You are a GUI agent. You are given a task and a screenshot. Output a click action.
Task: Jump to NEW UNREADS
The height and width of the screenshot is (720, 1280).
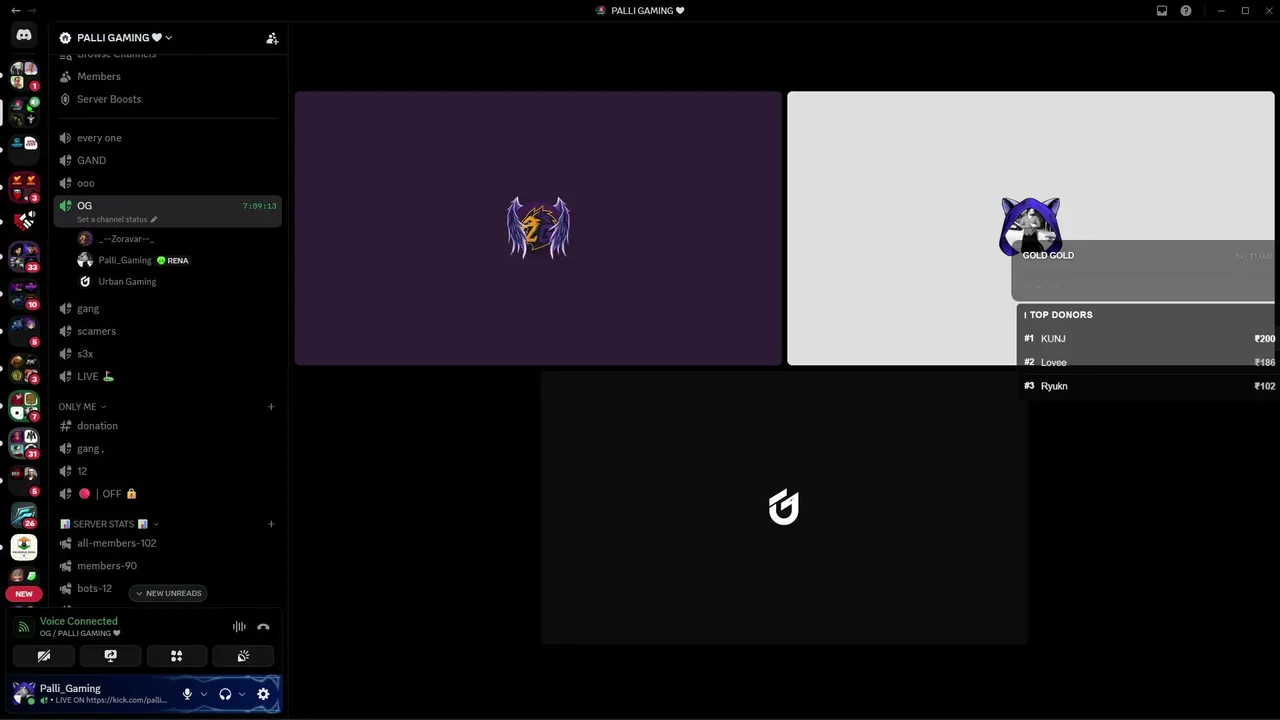pos(168,593)
